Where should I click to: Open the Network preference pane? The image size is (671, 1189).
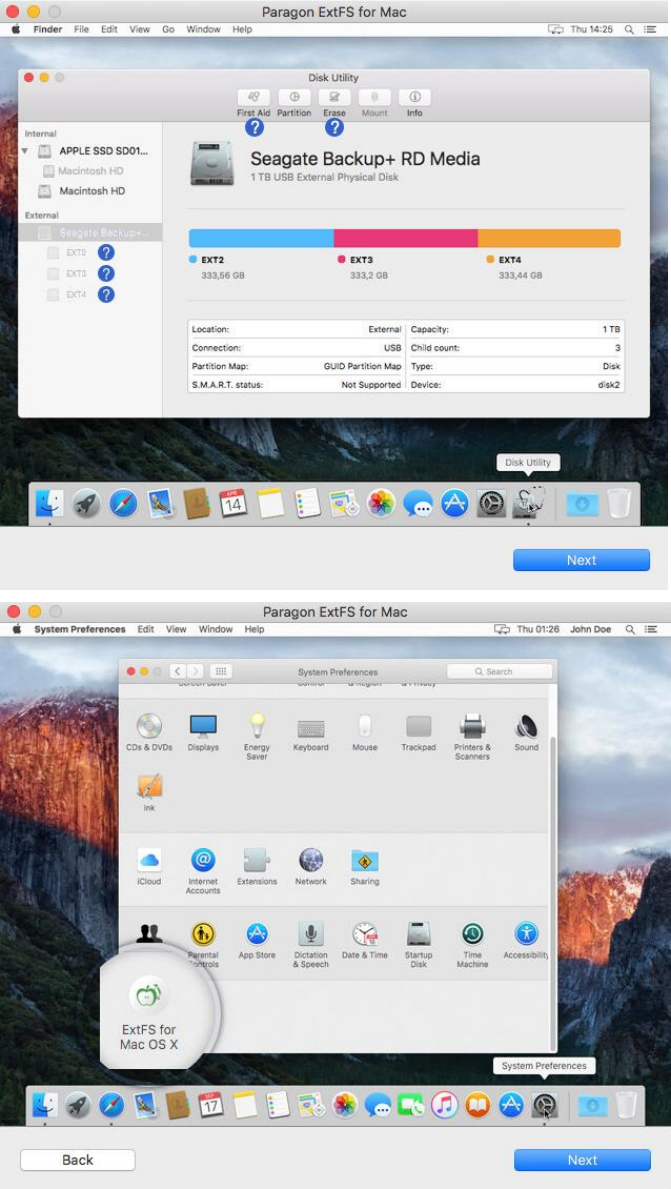(x=311, y=860)
